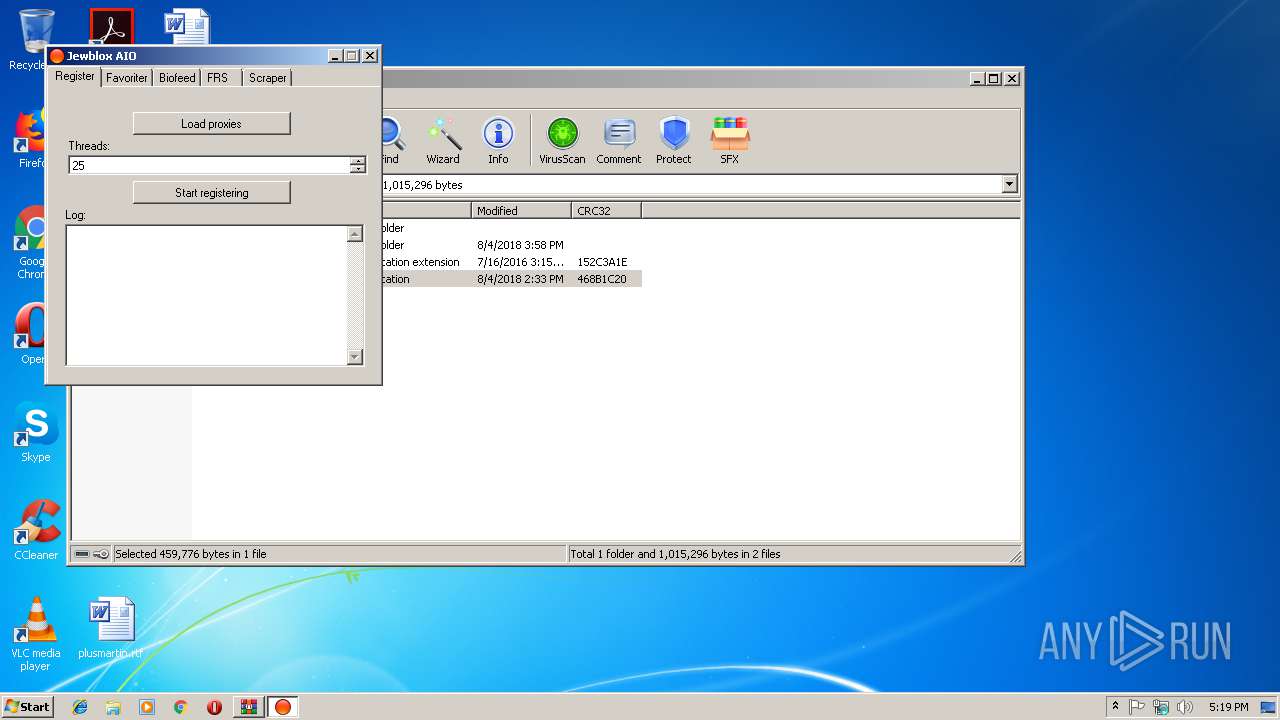Switch to the Favoriter tab

(127, 77)
